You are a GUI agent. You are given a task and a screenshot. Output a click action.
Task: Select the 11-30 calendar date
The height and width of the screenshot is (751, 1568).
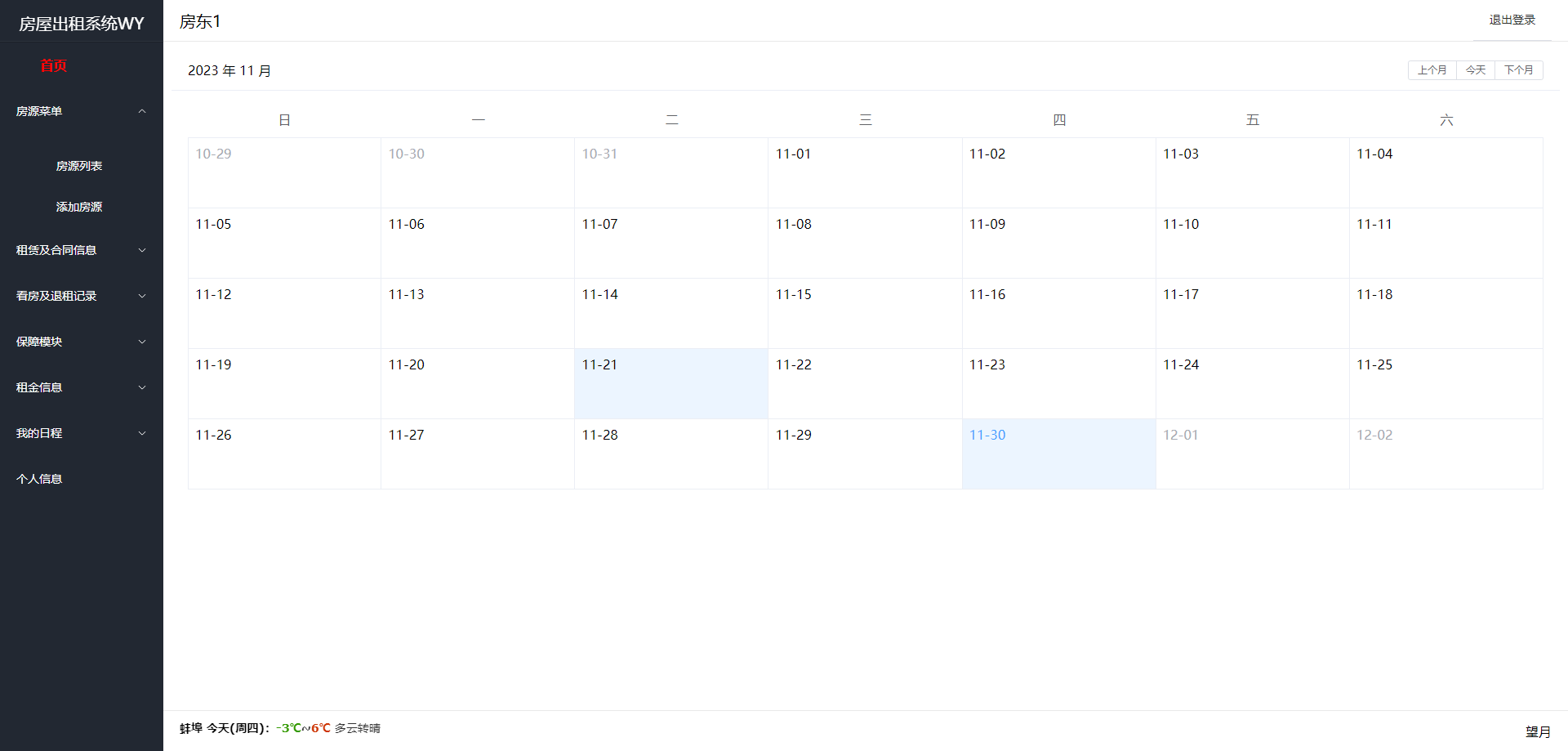click(x=1058, y=454)
